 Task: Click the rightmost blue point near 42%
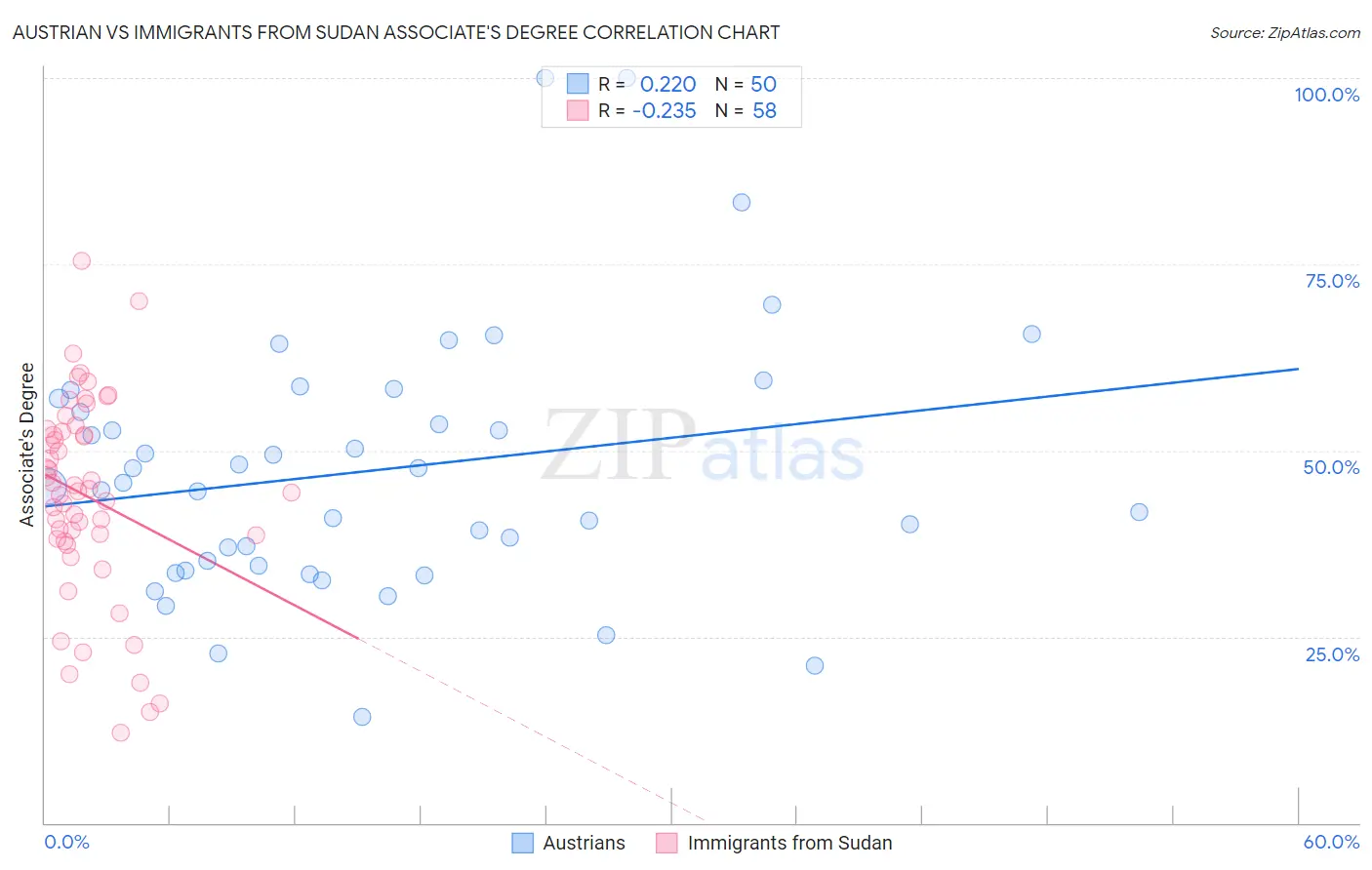1139,512
